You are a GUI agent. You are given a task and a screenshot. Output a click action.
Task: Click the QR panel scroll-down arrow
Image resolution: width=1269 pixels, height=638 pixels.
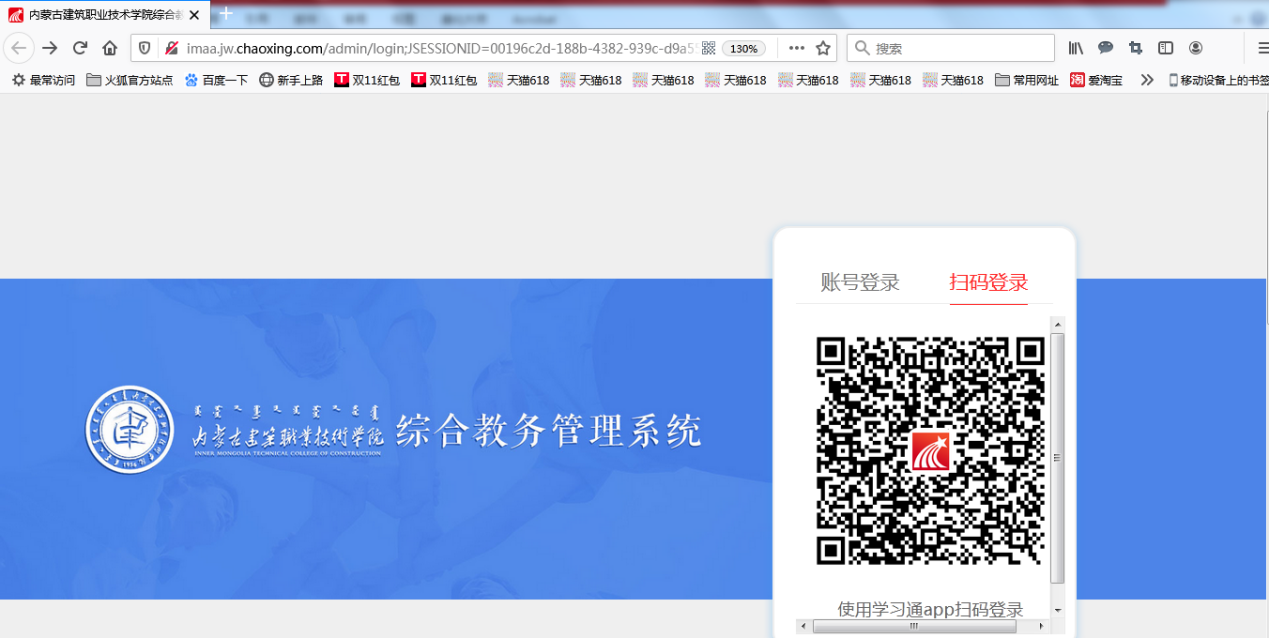point(1058,610)
